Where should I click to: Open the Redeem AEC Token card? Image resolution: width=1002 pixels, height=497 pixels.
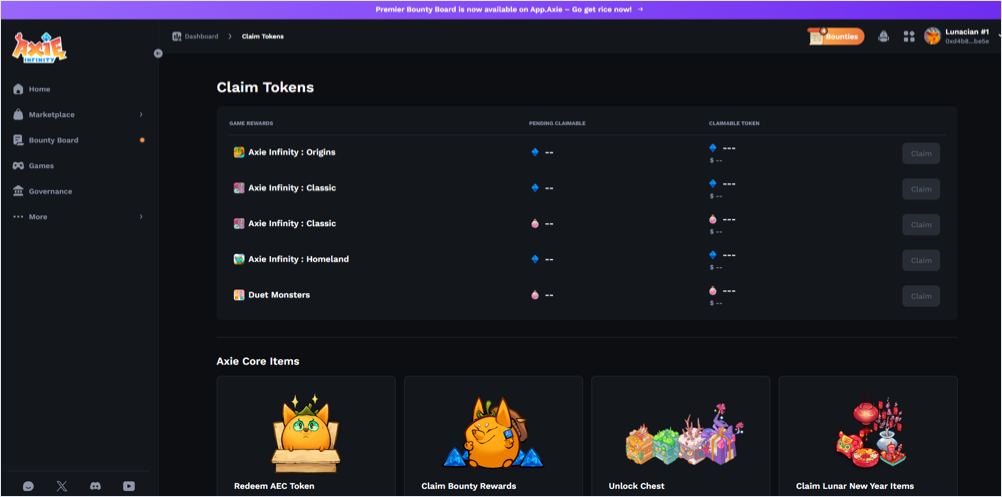[x=305, y=436]
